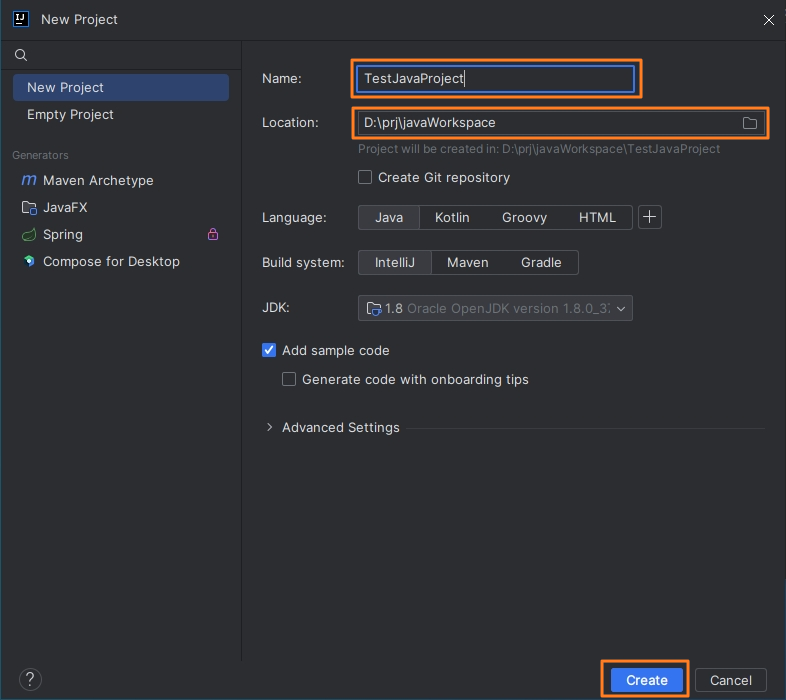This screenshot has height=700, width=786.
Task: Expand Advanced Settings section
Action: pyautogui.click(x=269, y=427)
